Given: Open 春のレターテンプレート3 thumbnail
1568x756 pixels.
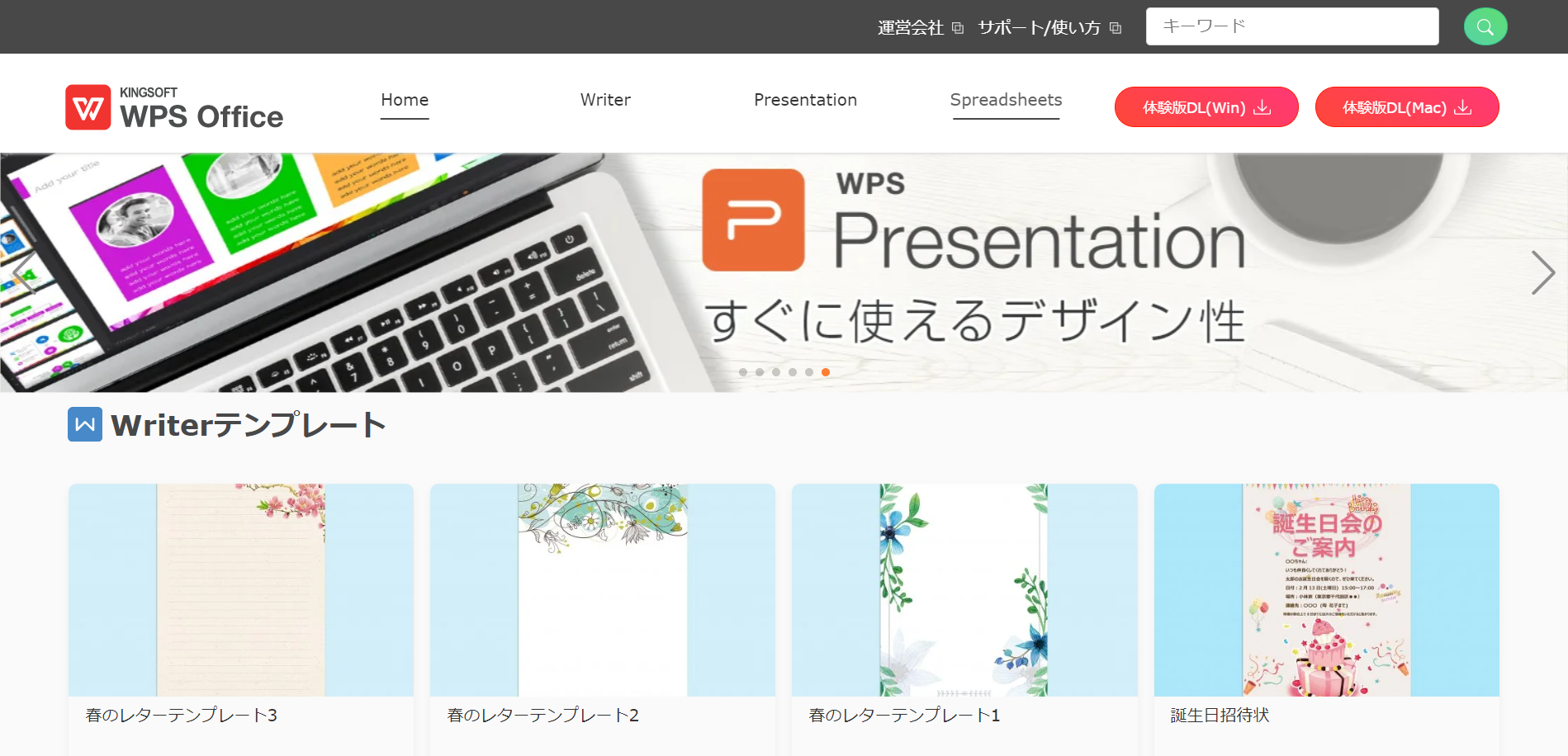Looking at the screenshot, I should (241, 590).
